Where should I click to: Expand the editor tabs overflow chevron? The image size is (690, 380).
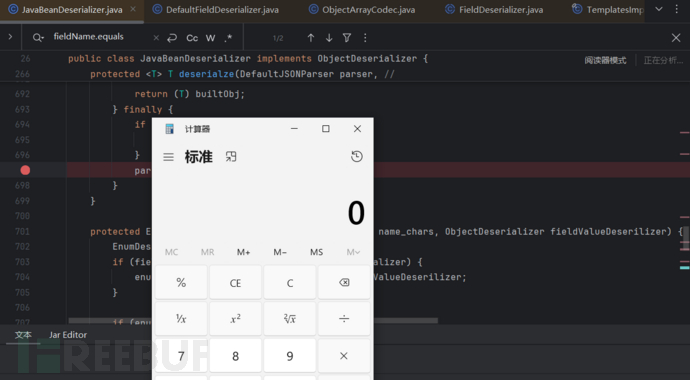coord(659,9)
